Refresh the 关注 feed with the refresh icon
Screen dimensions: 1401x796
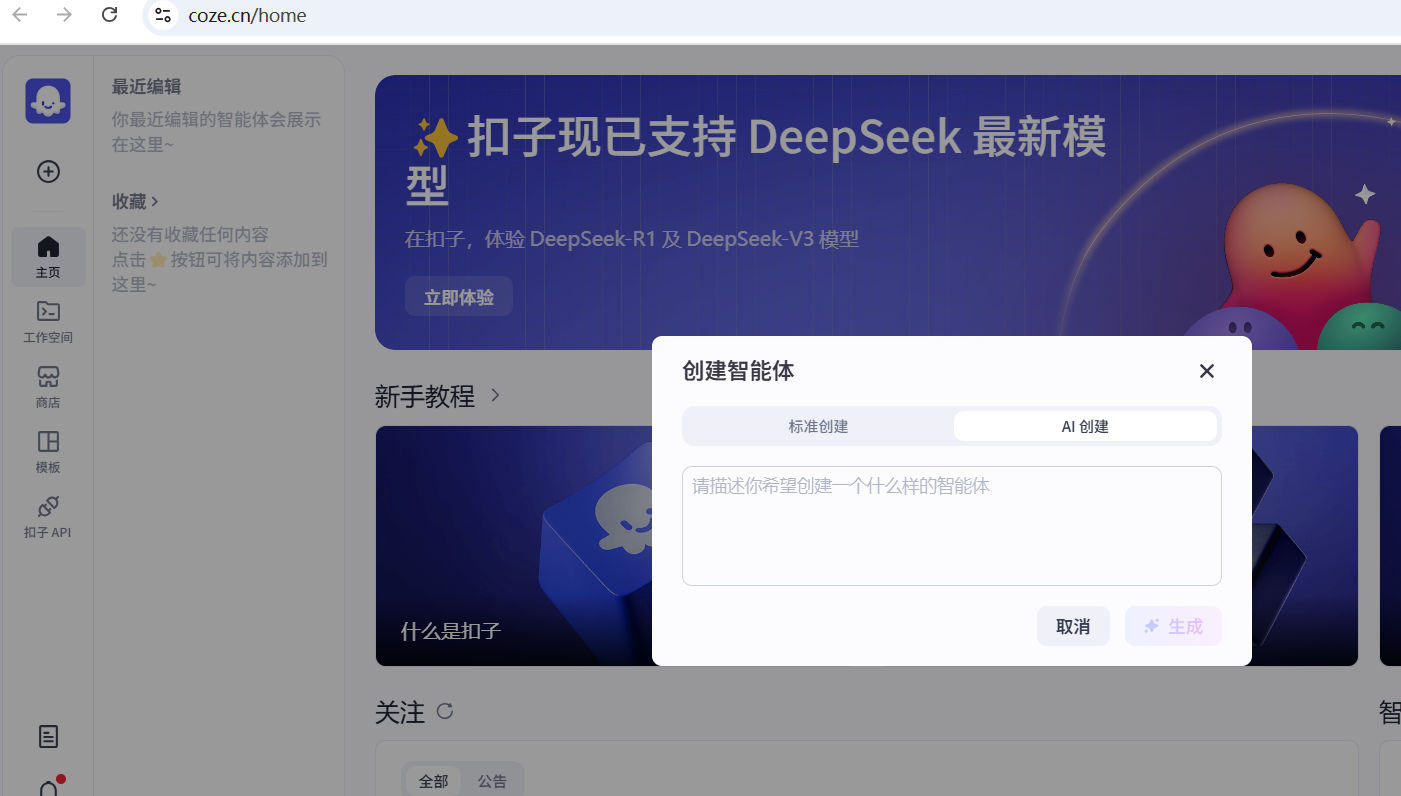tap(445, 711)
